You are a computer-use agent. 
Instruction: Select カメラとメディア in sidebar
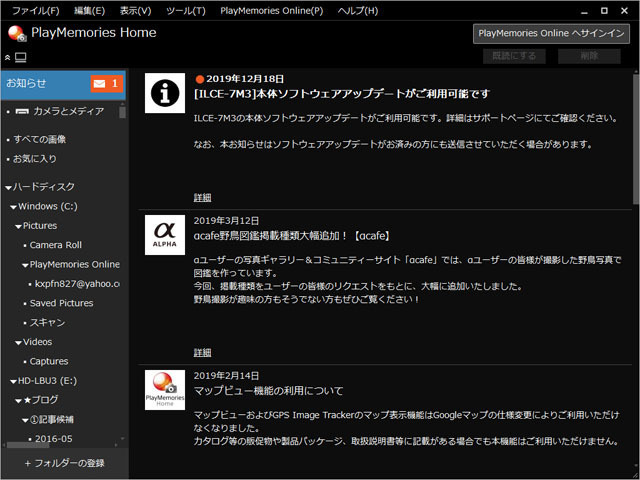[x=69, y=111]
